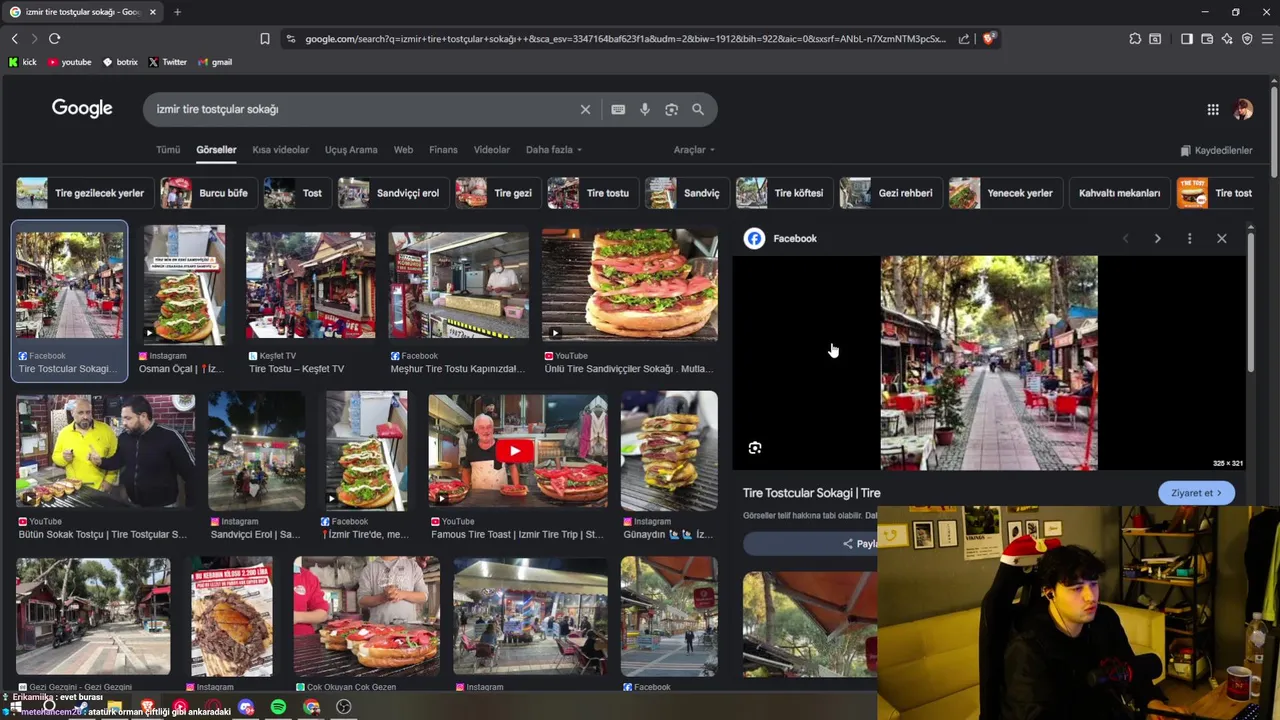Open Ünlü Tire Sandviççiler Sokağı result

click(630, 285)
